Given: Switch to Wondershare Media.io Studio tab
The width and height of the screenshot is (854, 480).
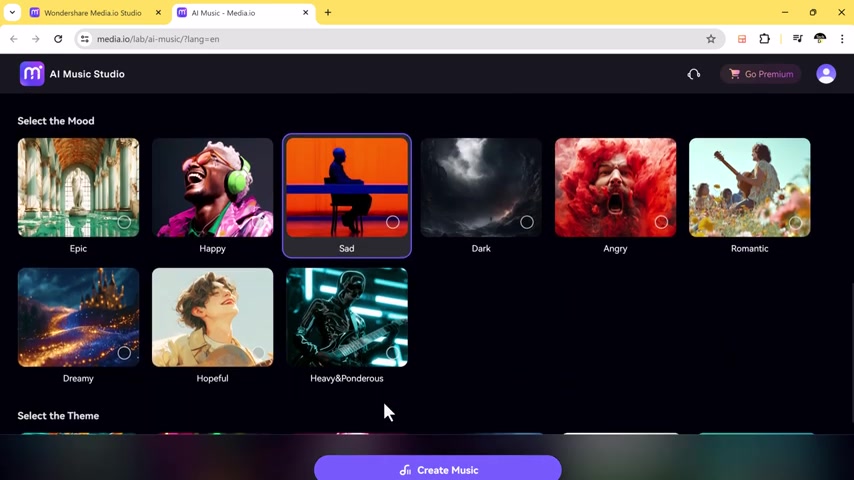Looking at the screenshot, I should (x=93, y=13).
